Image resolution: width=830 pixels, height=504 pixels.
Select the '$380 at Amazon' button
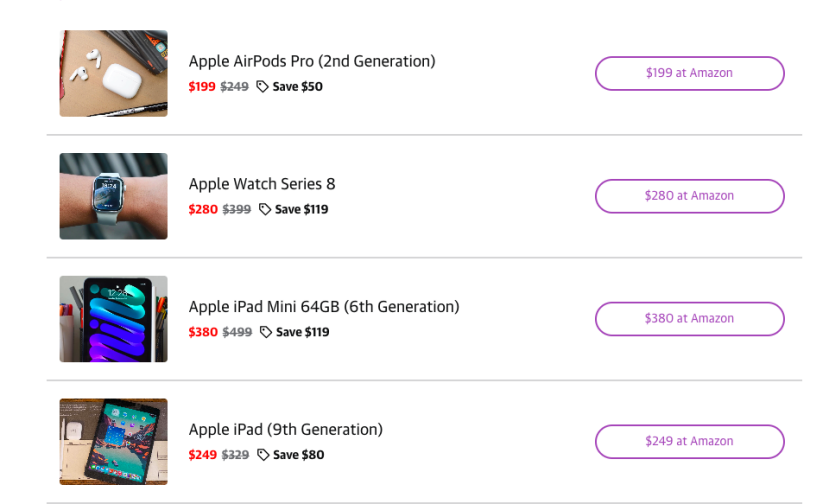point(689,319)
